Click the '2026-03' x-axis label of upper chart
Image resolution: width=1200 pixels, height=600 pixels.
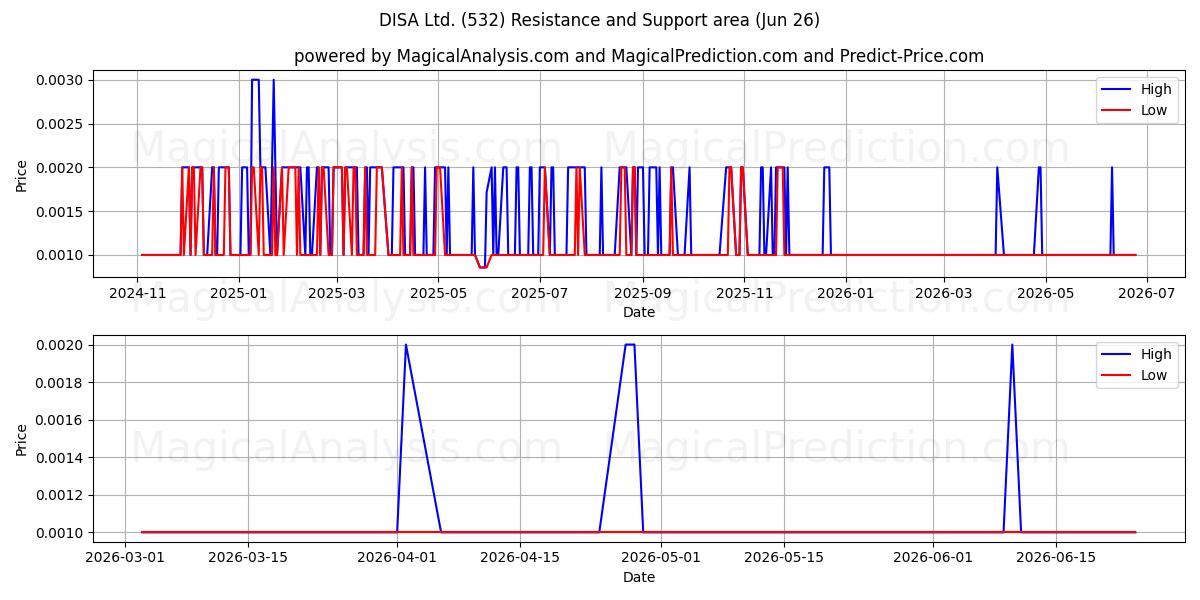(x=944, y=293)
